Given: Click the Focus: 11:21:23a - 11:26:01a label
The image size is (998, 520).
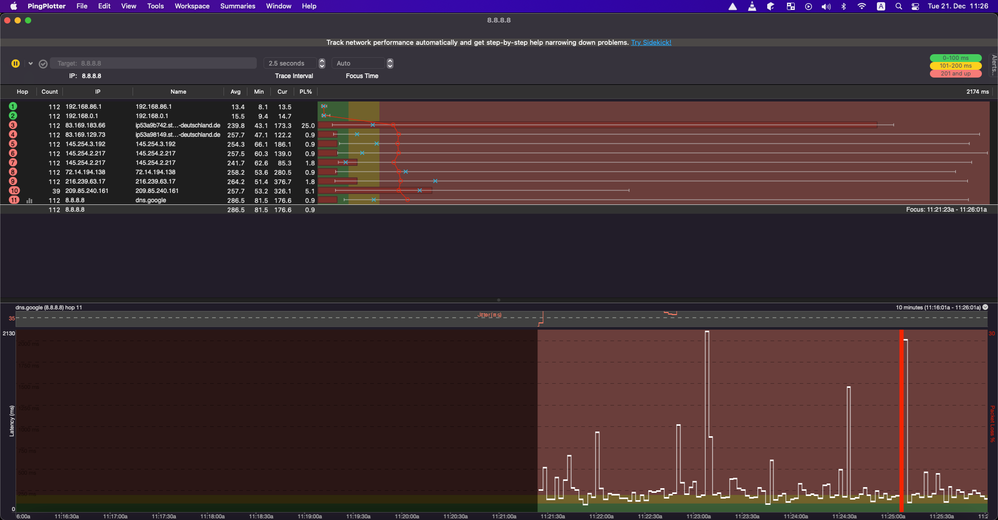Looking at the screenshot, I should (x=946, y=209).
